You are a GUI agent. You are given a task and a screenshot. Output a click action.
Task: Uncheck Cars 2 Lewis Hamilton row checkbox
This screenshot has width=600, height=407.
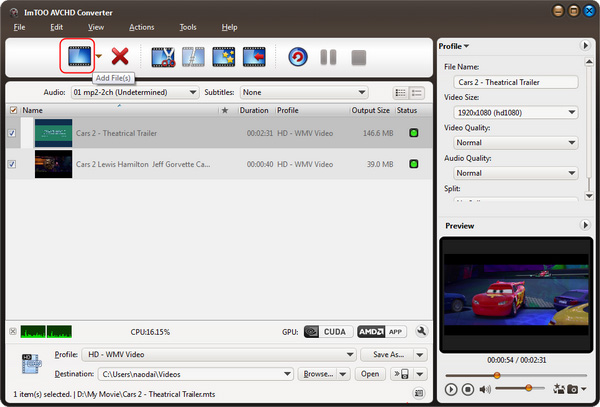pyautogui.click(x=12, y=164)
